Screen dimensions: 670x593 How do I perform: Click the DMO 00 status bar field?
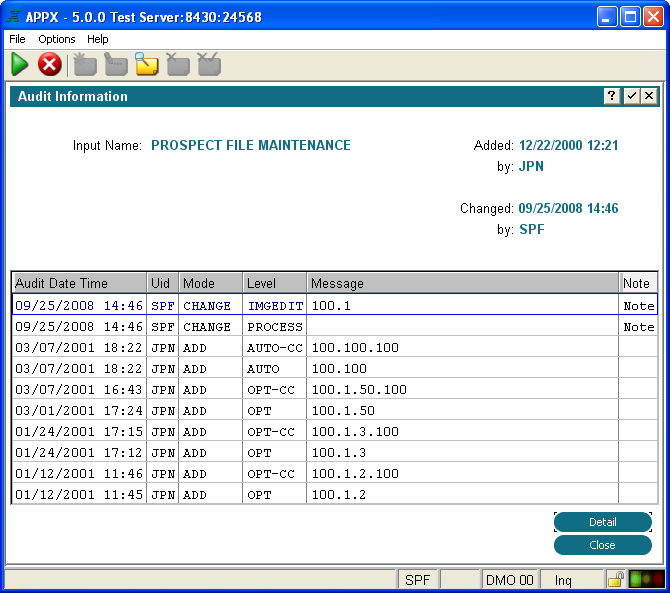(x=510, y=580)
